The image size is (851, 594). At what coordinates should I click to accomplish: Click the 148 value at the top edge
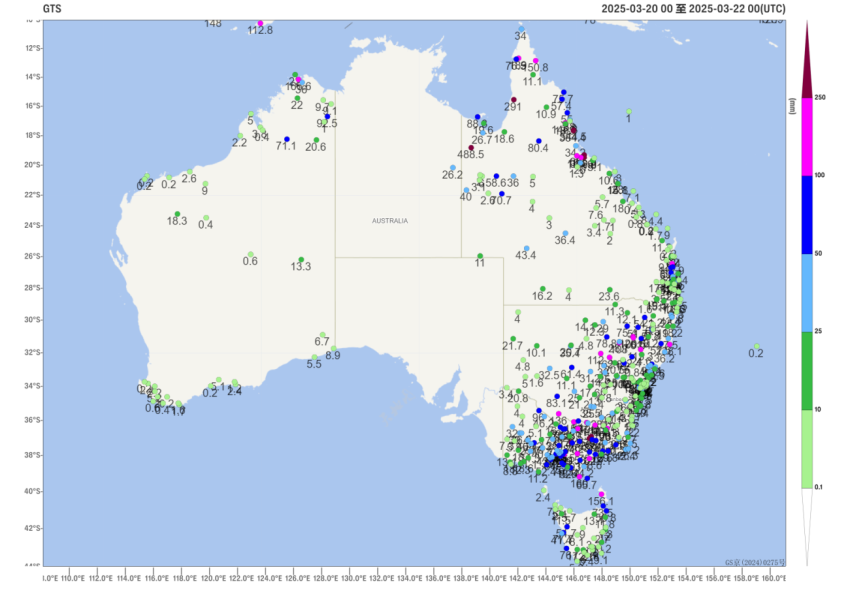(213, 23)
